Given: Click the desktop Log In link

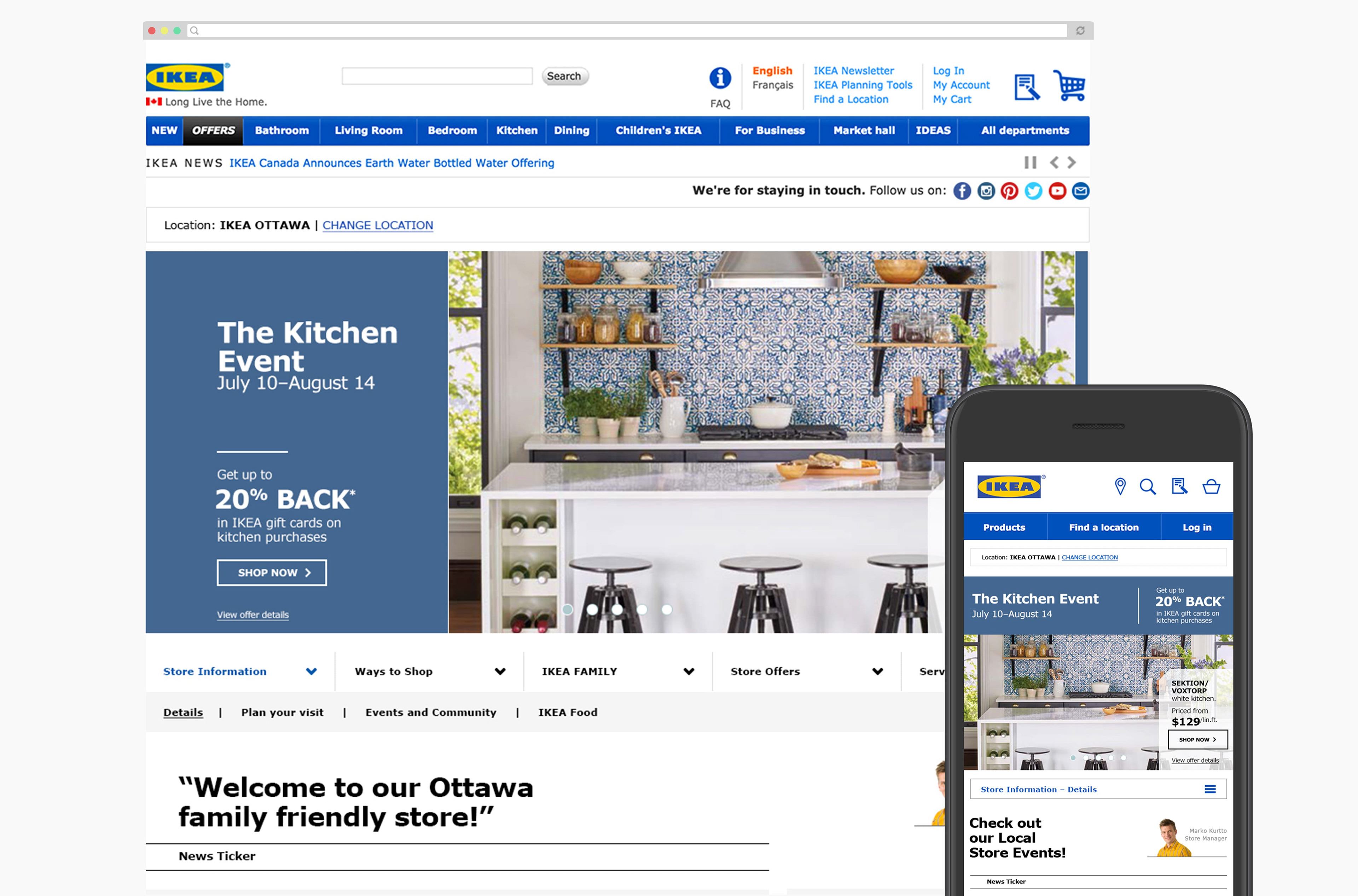Looking at the screenshot, I should [949, 71].
